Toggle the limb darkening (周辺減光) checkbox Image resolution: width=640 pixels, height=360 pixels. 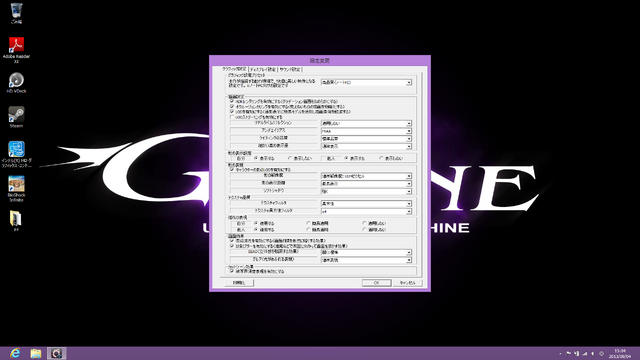[x=232, y=241]
